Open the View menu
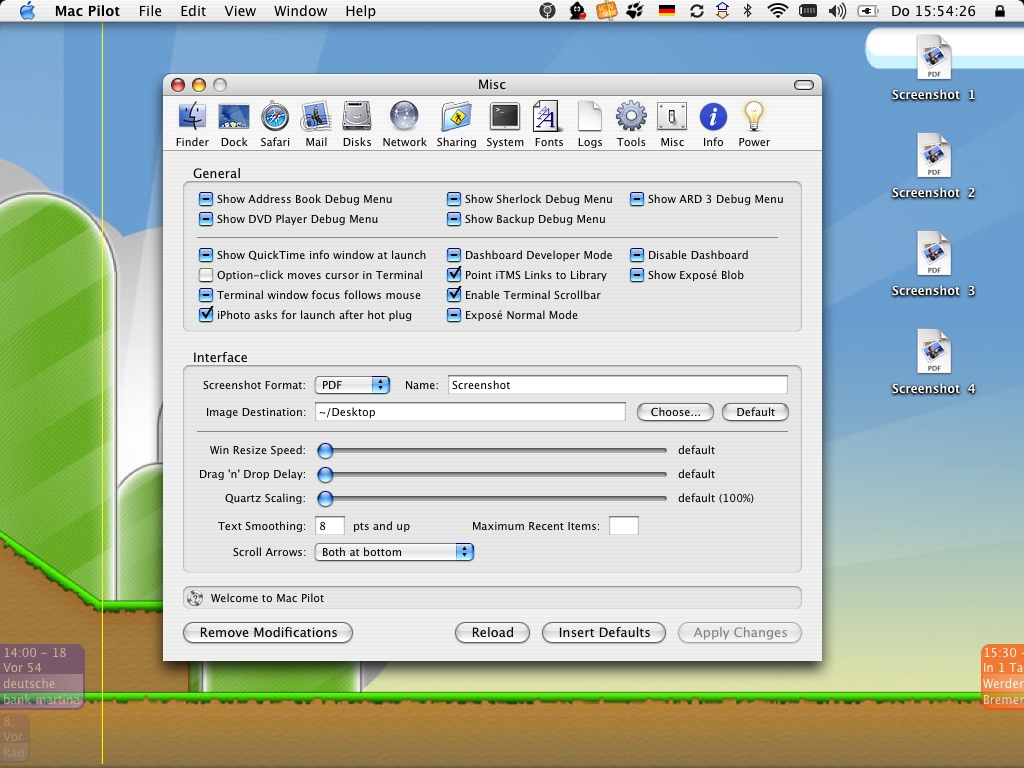The width and height of the screenshot is (1024, 768). coord(240,11)
